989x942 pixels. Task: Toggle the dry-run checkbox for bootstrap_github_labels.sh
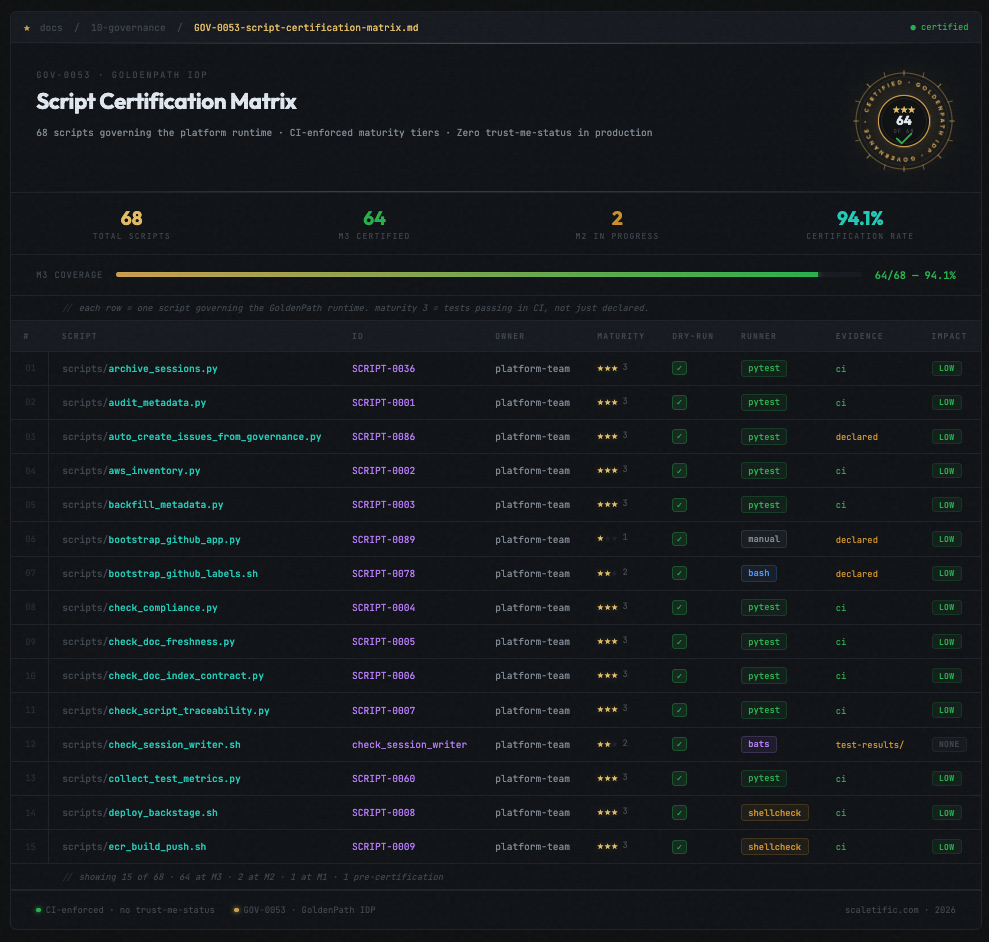pyautogui.click(x=679, y=574)
